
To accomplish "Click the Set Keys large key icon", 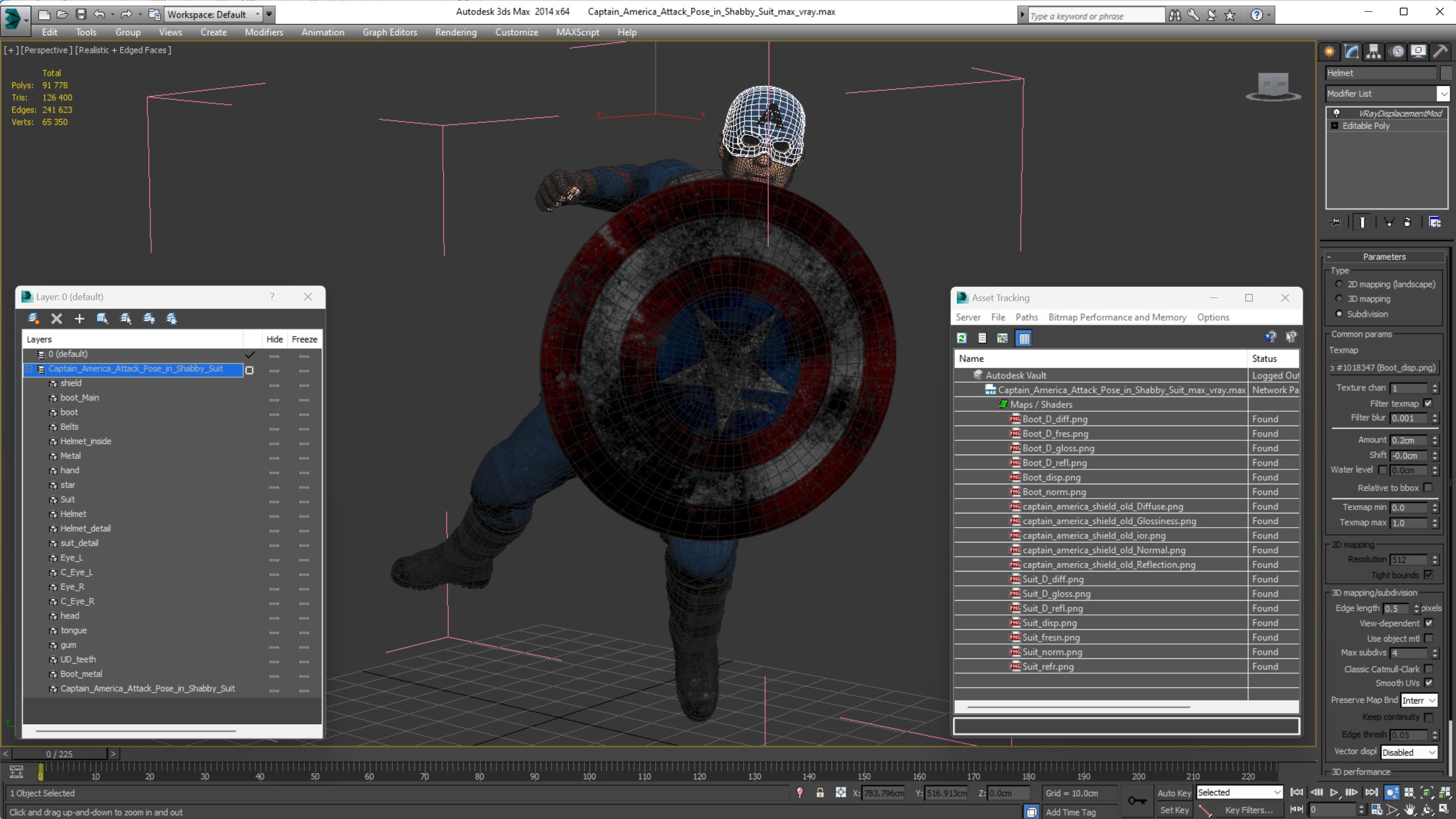I will [x=1137, y=800].
